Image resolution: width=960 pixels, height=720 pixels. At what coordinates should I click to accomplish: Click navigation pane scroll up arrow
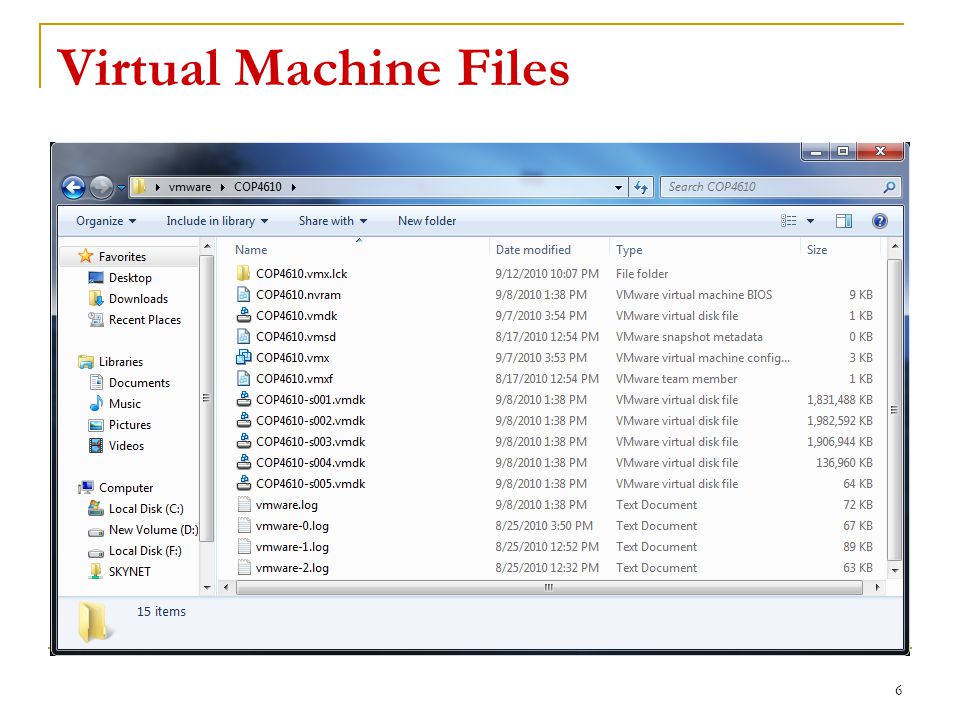click(x=207, y=246)
